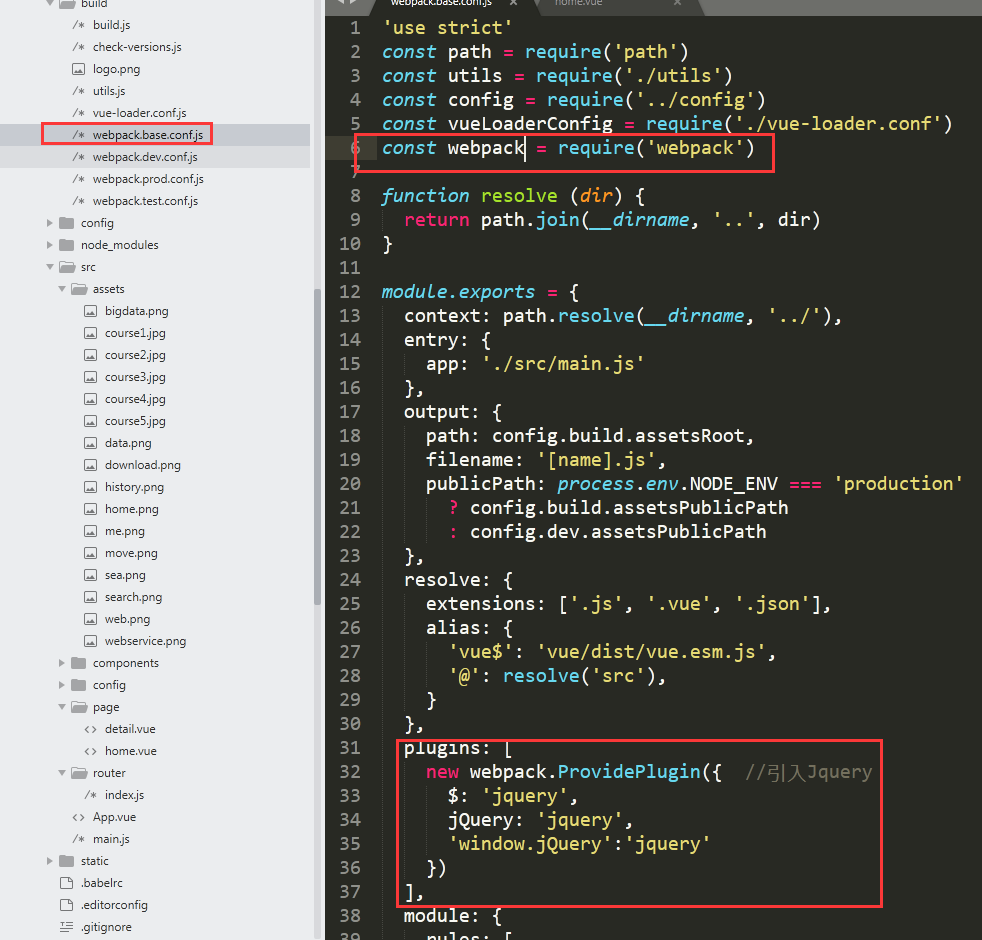Expand the top-level config folder arrow

pyautogui.click(x=49, y=223)
